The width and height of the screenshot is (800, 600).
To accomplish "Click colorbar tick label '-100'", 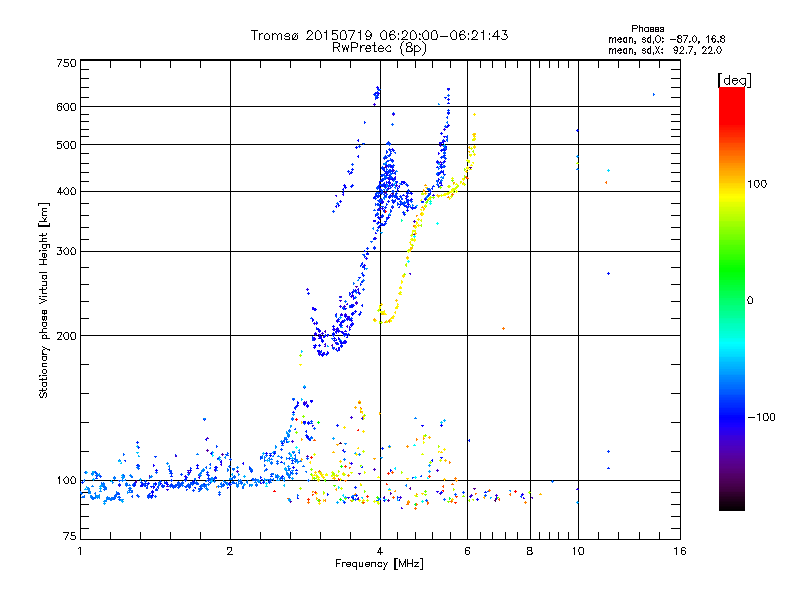I will (x=761, y=417).
